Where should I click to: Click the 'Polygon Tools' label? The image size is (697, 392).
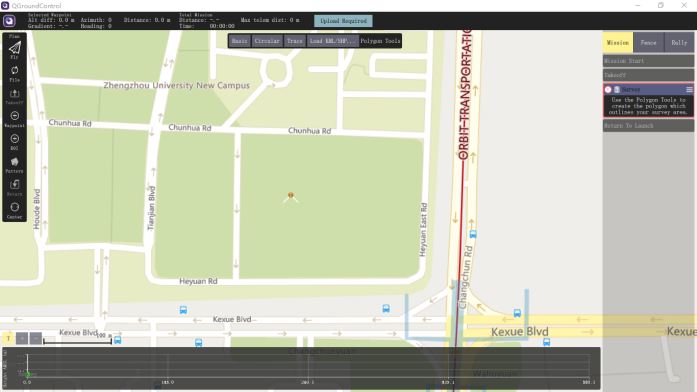tap(381, 41)
